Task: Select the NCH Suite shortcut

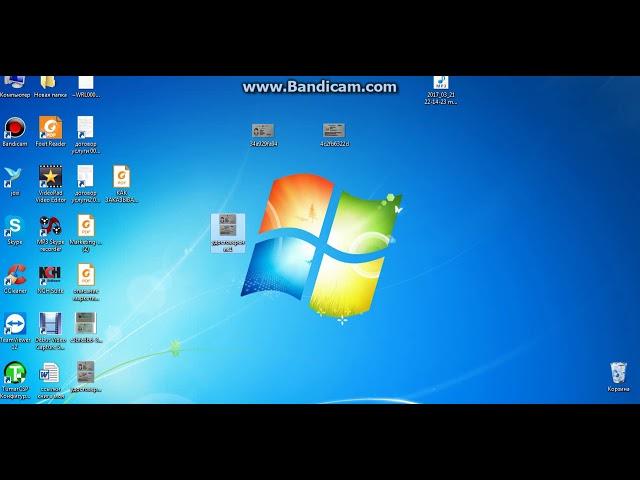Action: click(x=51, y=279)
